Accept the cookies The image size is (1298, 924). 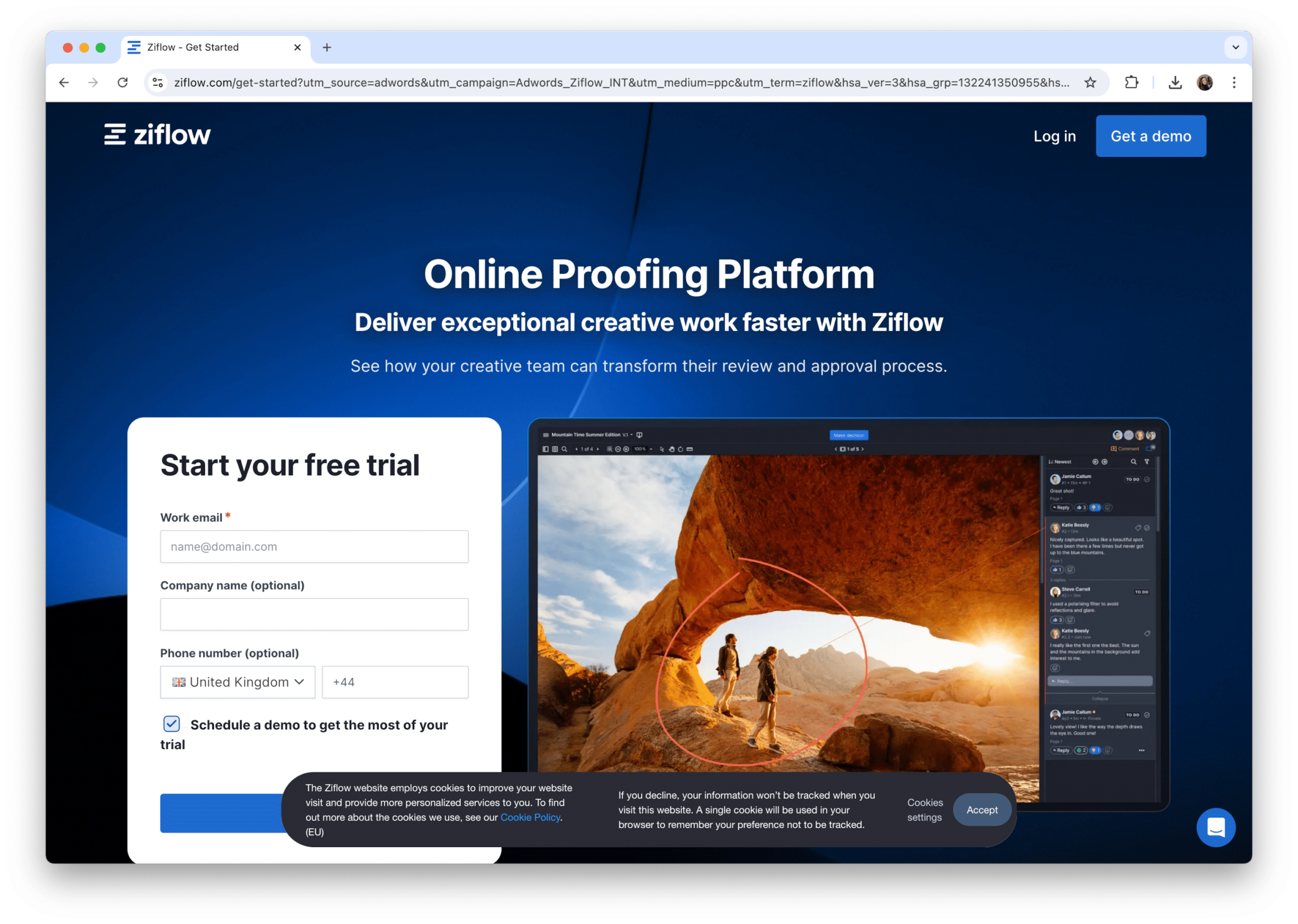[x=982, y=809]
